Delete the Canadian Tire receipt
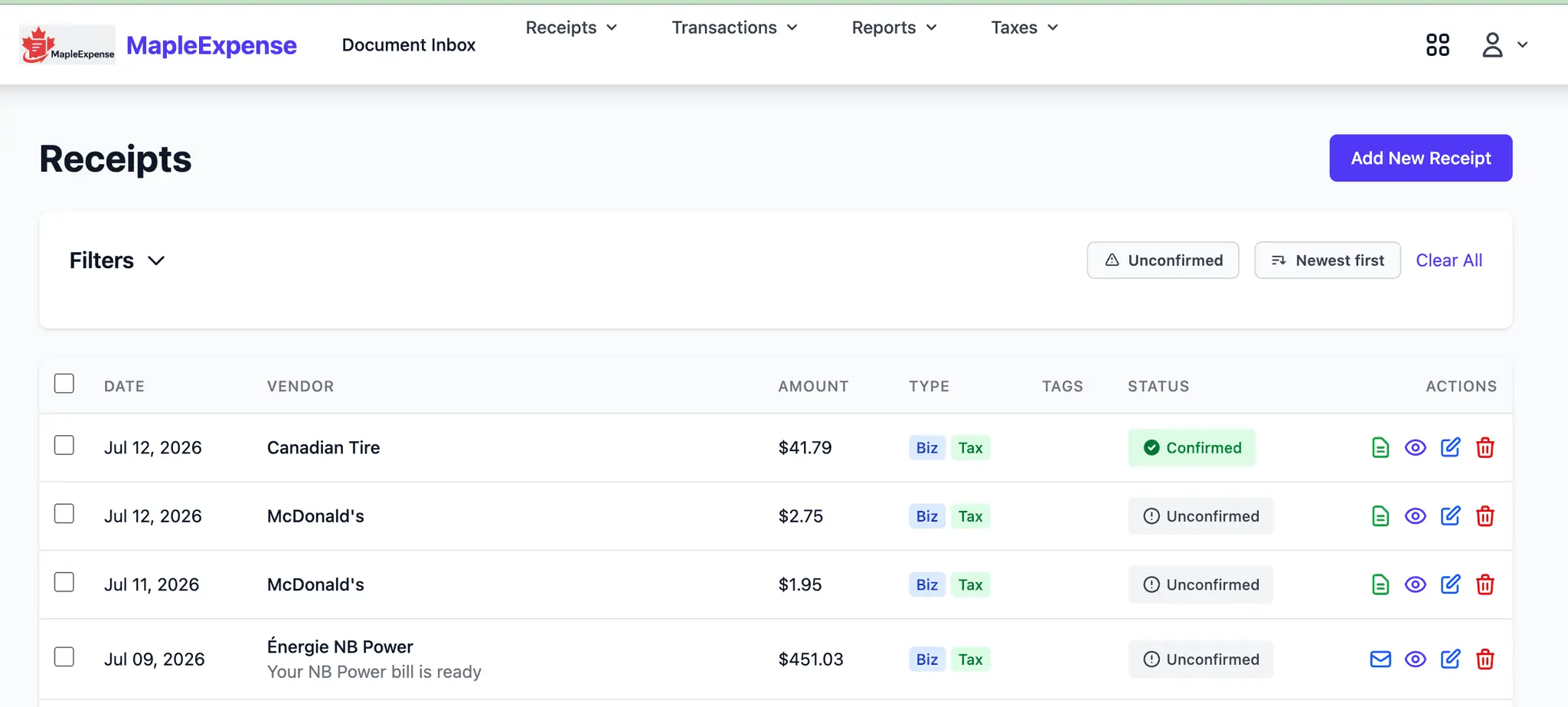This screenshot has width=1568, height=707. click(x=1485, y=447)
